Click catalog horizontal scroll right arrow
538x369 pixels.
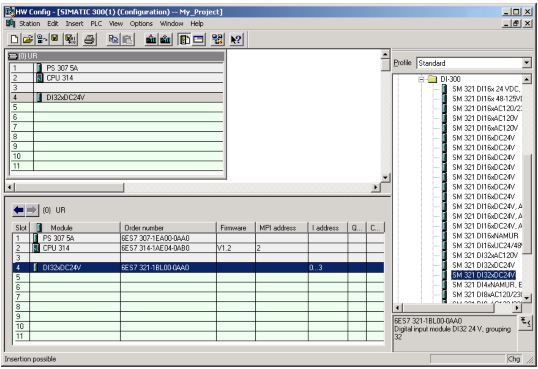click(x=517, y=308)
